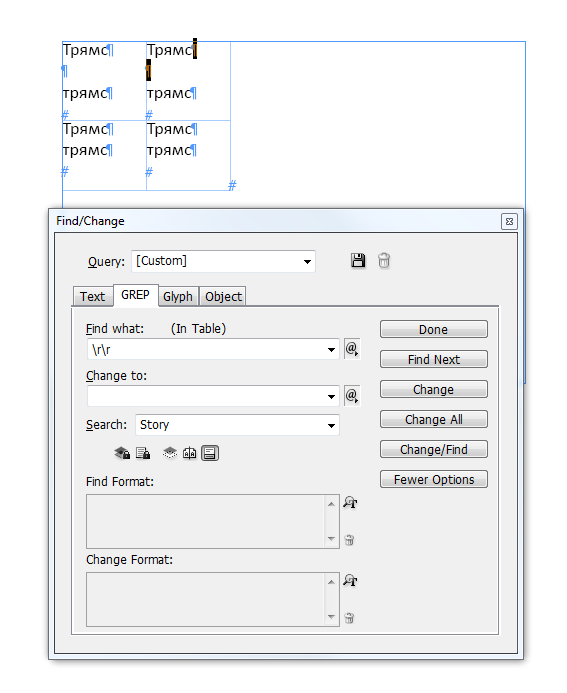Click the Change button
Viewport: 567px width, 693px height.
point(434,389)
